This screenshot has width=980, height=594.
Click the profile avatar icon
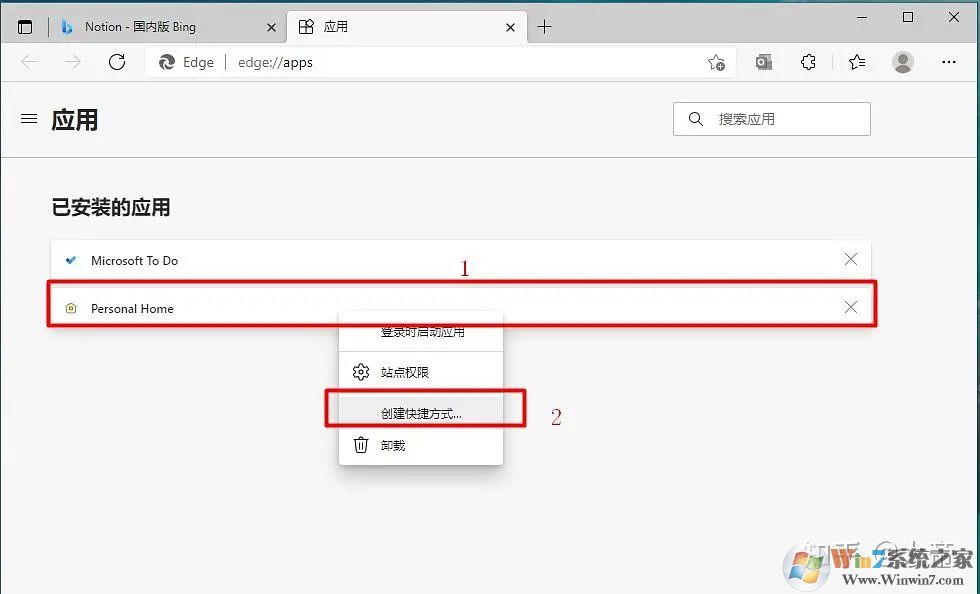point(902,62)
